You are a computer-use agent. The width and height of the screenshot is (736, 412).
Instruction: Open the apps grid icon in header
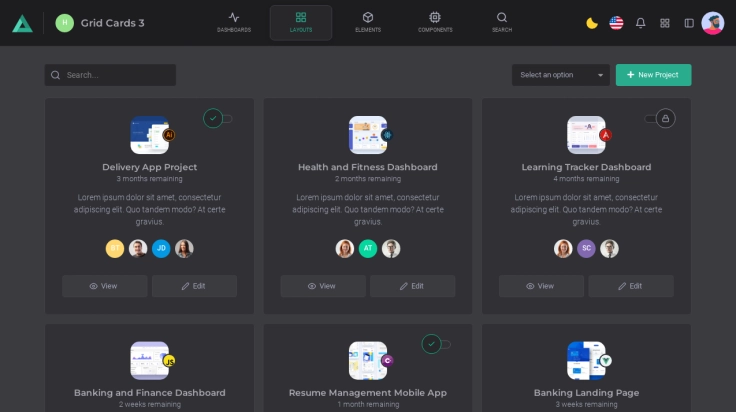[x=665, y=23]
